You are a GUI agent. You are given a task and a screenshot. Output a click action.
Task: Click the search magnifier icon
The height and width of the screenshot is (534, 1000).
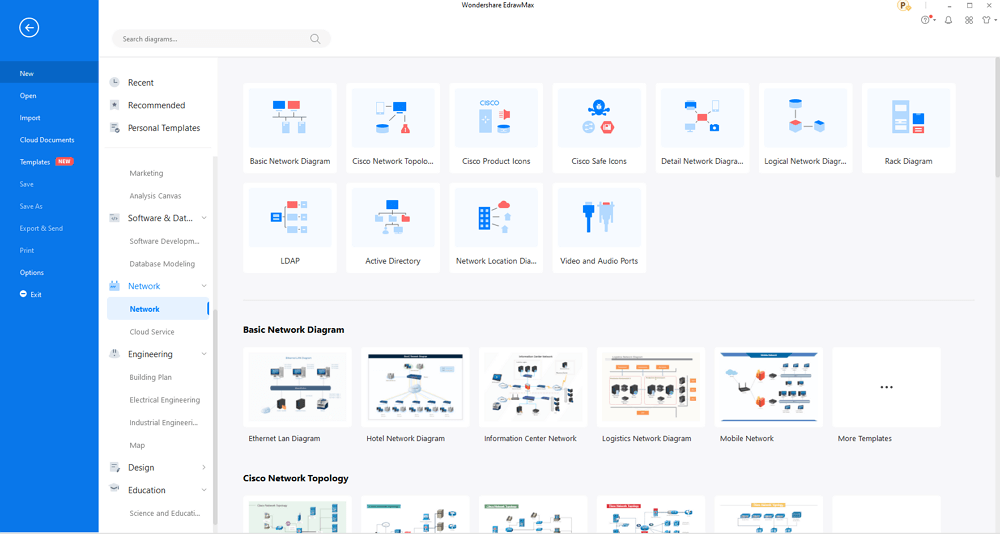point(315,39)
